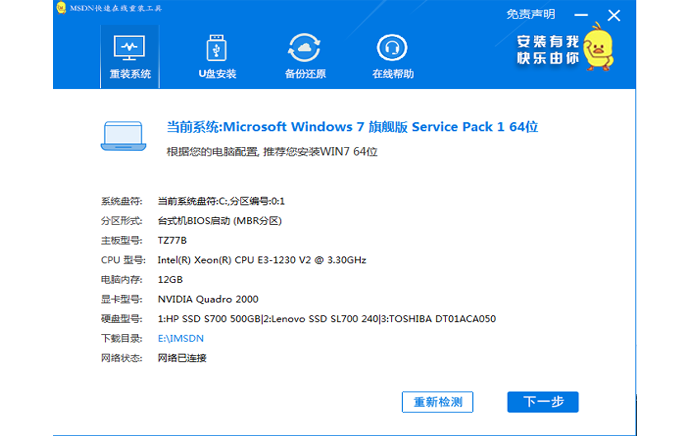Click the 台式机BIOS启动 (MBR分区) text

point(220,221)
